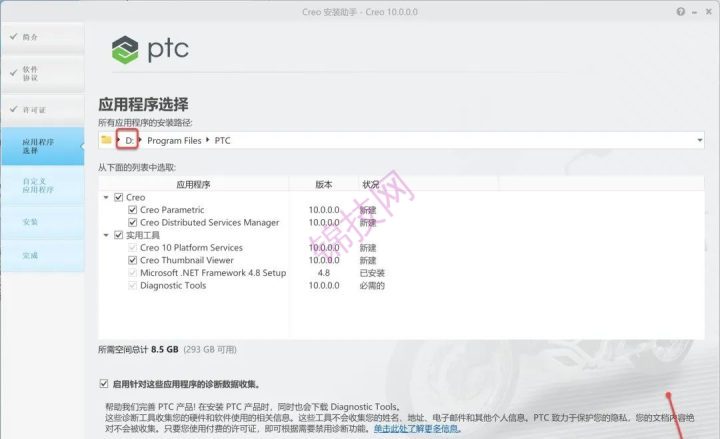This screenshot has width=720, height=439.
Task: Toggle the Creo Thumbnail Viewer checkbox
Action: [133, 260]
